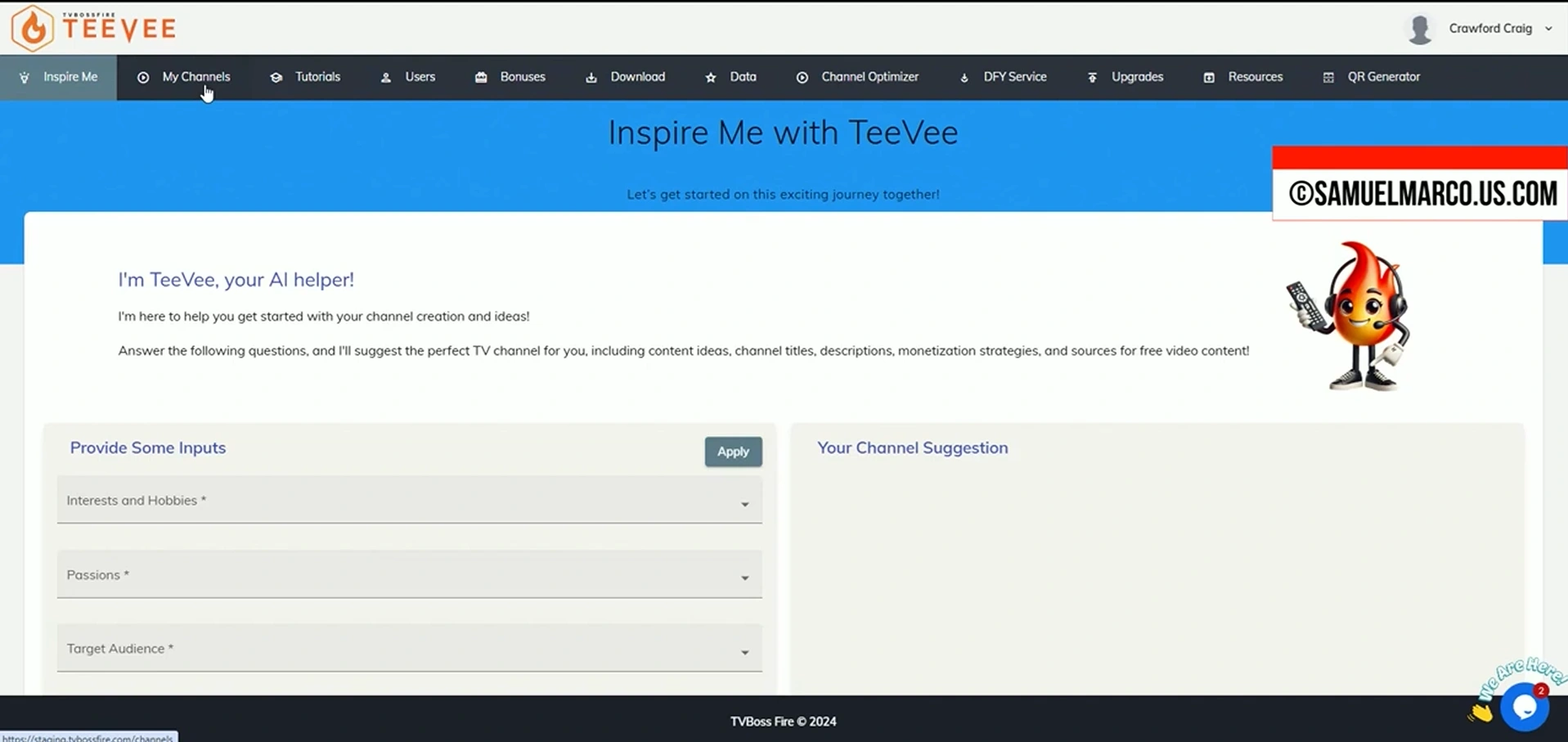1568x742 pixels.
Task: Open the DFY Service link
Action: [x=1014, y=77]
